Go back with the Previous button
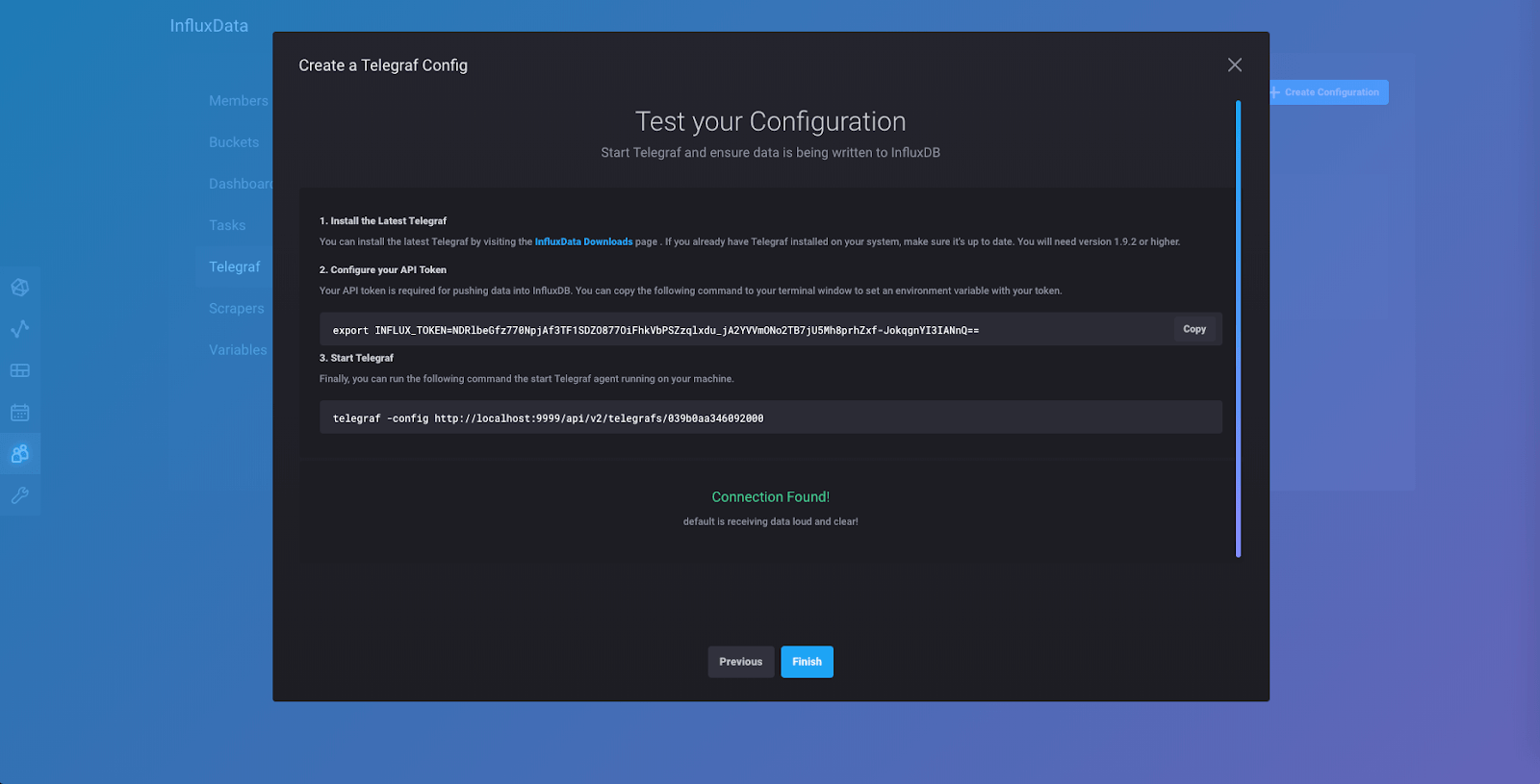 click(740, 662)
